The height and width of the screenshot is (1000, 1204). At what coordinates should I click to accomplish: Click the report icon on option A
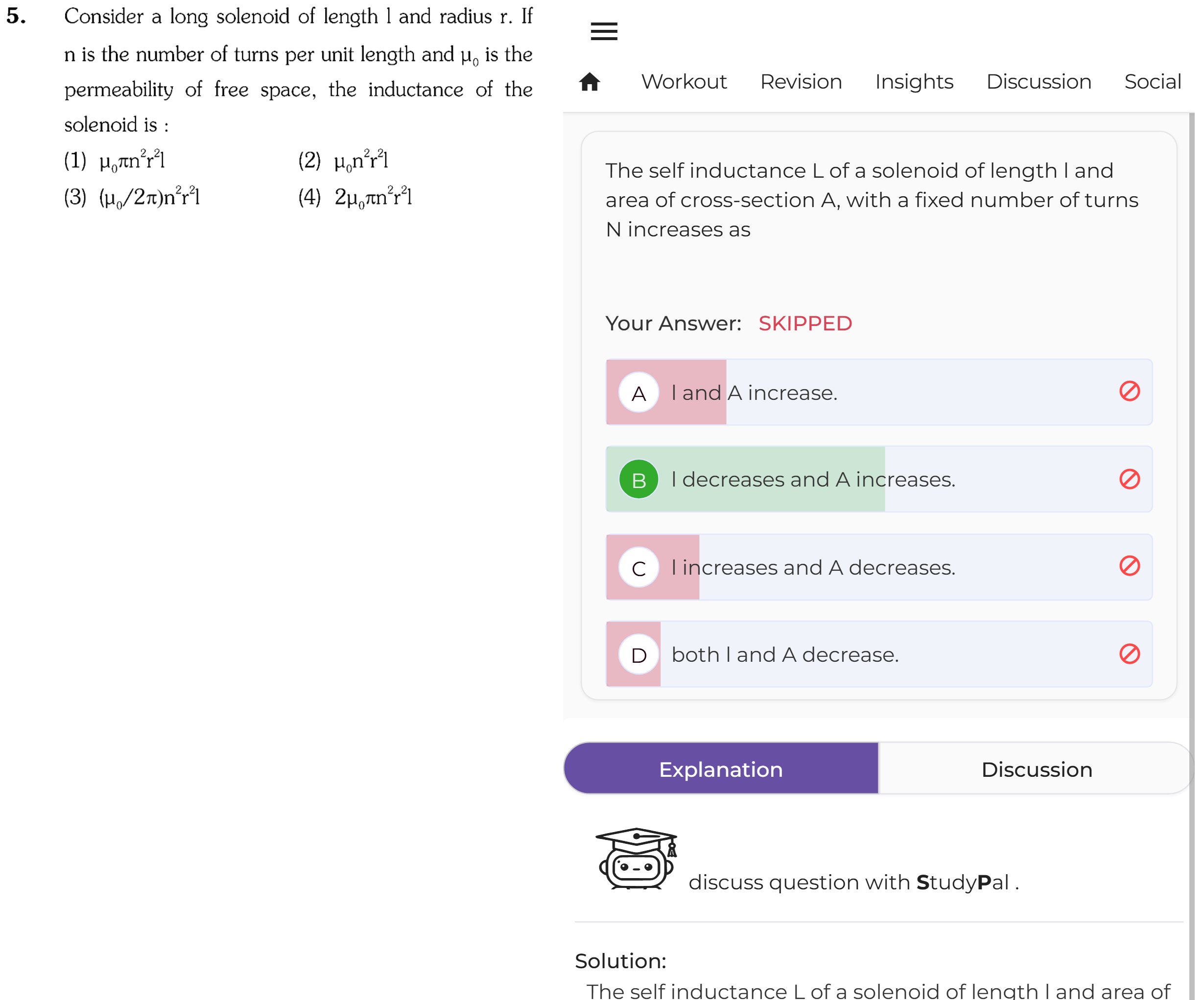(x=1129, y=392)
